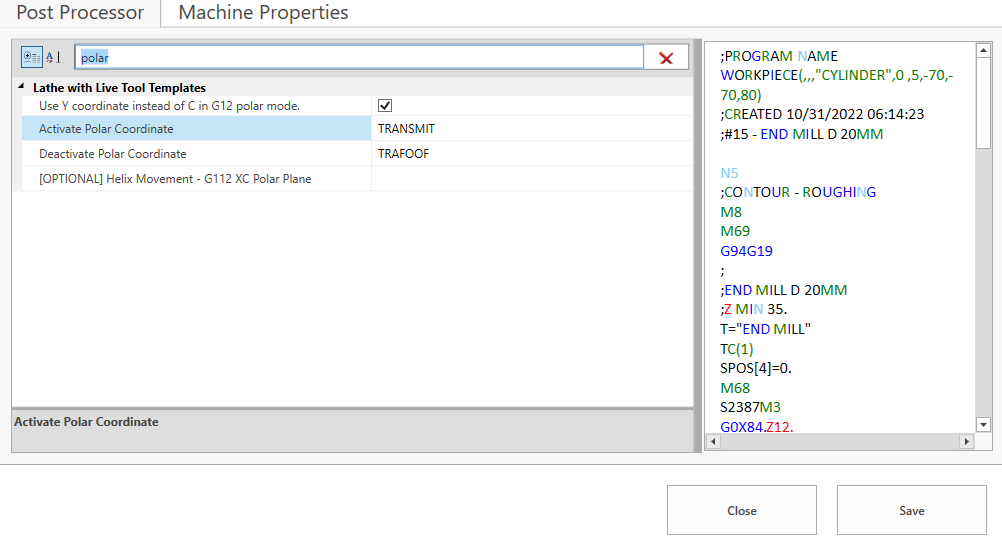
Task: Switch to Machine Properties tab
Action: 263,13
